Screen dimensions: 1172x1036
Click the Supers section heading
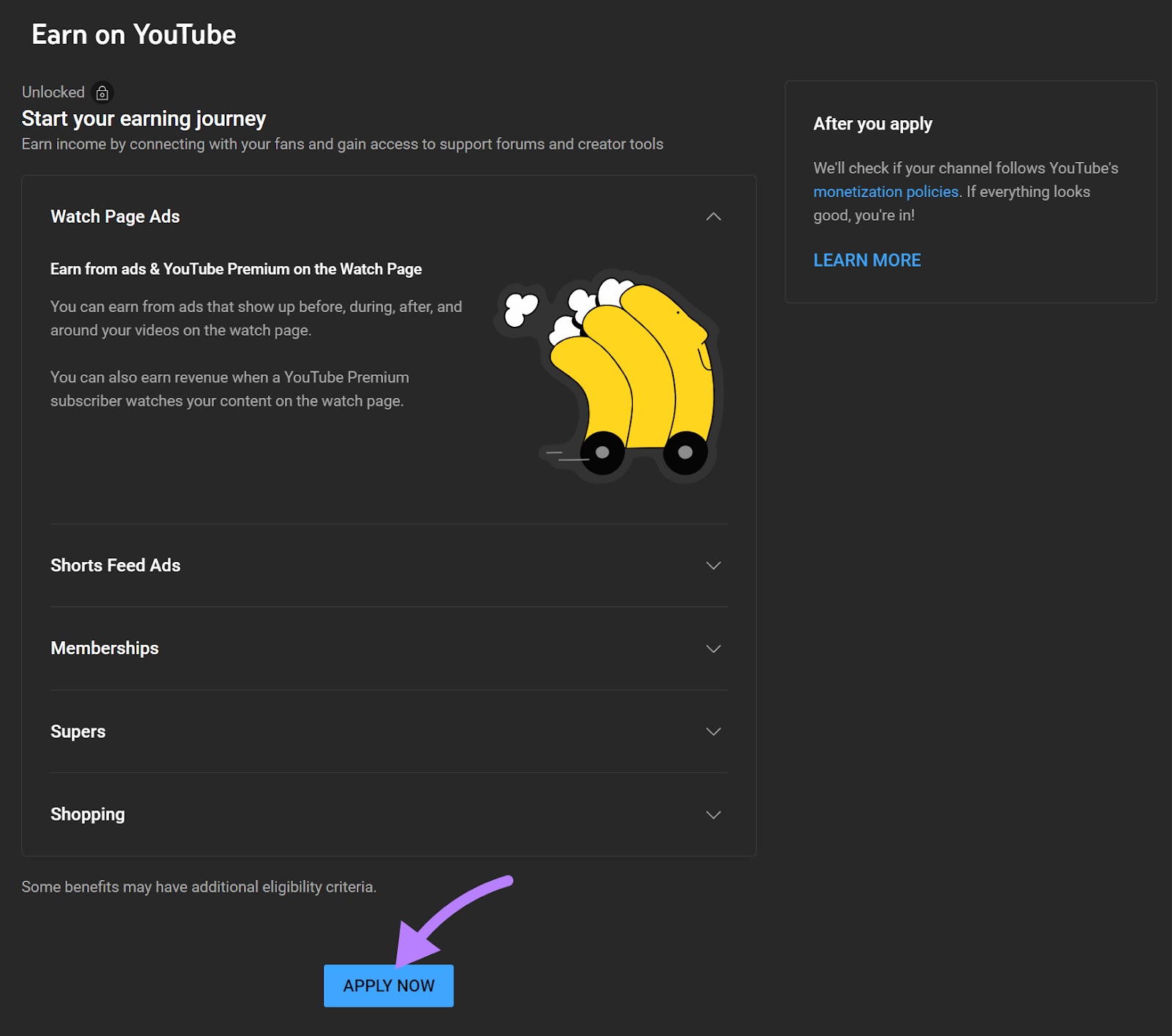[78, 731]
